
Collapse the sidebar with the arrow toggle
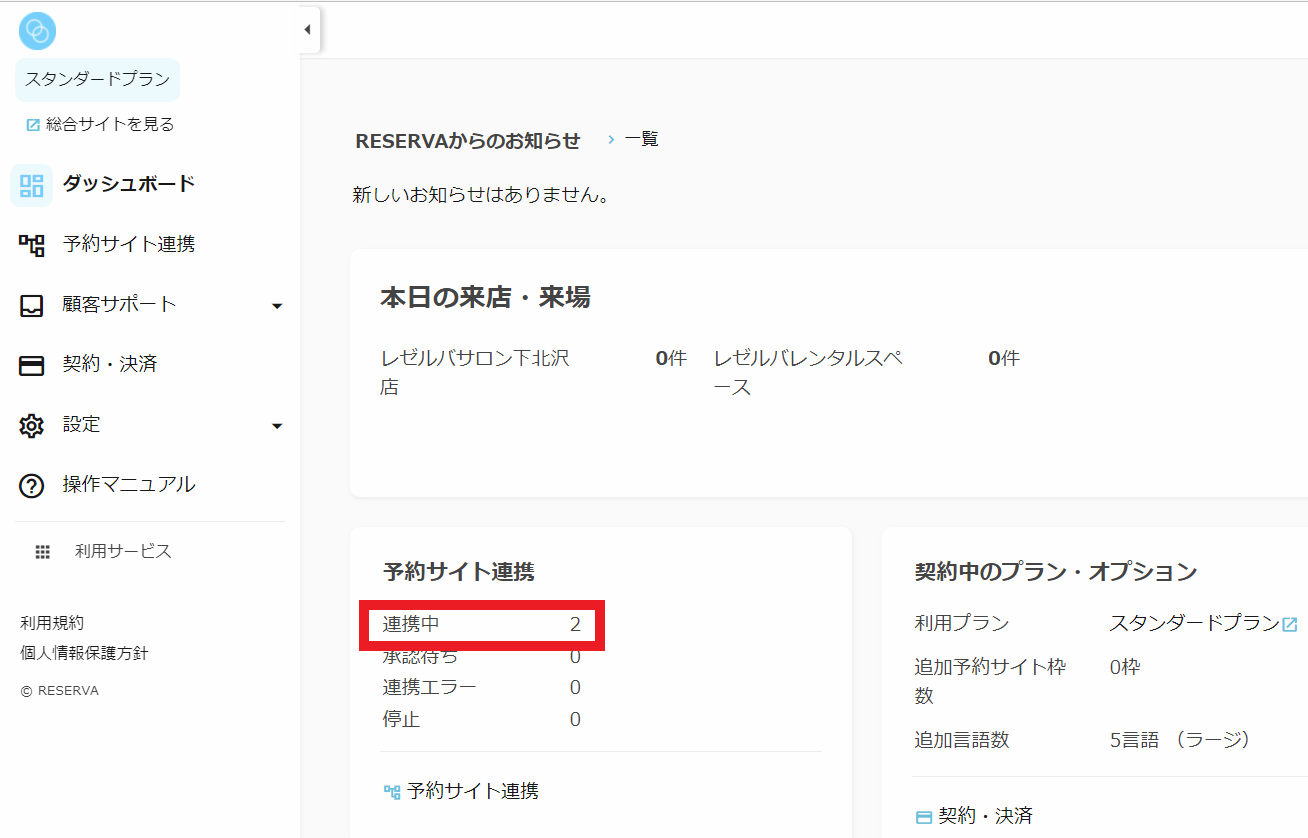(307, 30)
